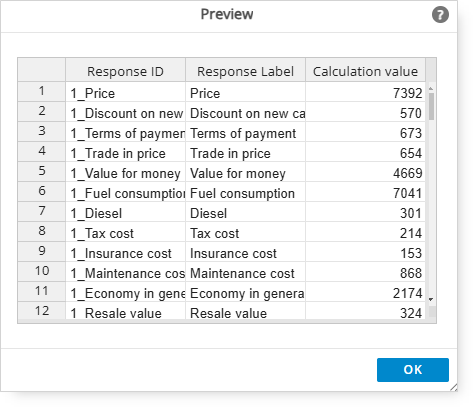Click the dialog resize grip corner
This screenshot has width=473, height=407.
pyautogui.click(x=454, y=387)
